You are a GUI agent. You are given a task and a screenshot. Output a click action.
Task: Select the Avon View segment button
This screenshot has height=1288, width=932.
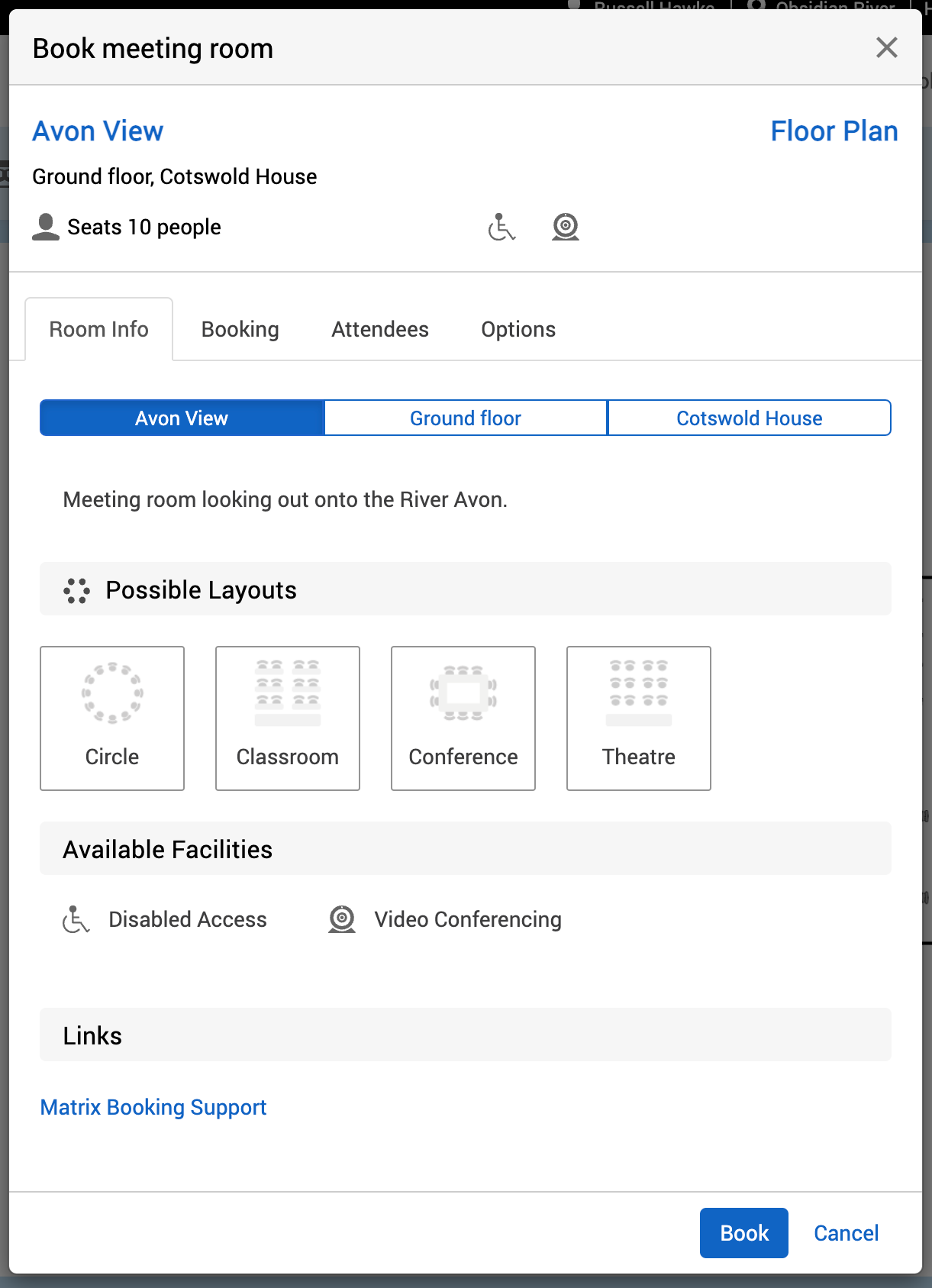coord(182,418)
